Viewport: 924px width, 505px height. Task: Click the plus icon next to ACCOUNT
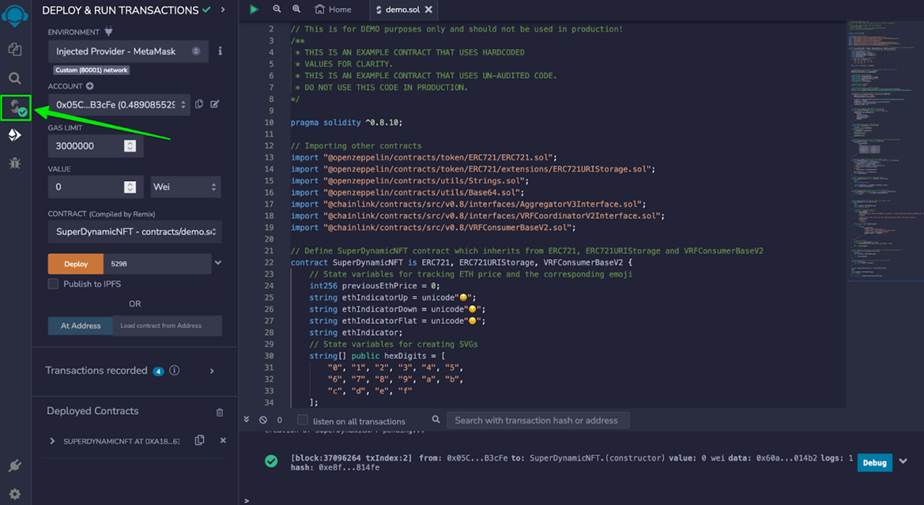point(90,86)
